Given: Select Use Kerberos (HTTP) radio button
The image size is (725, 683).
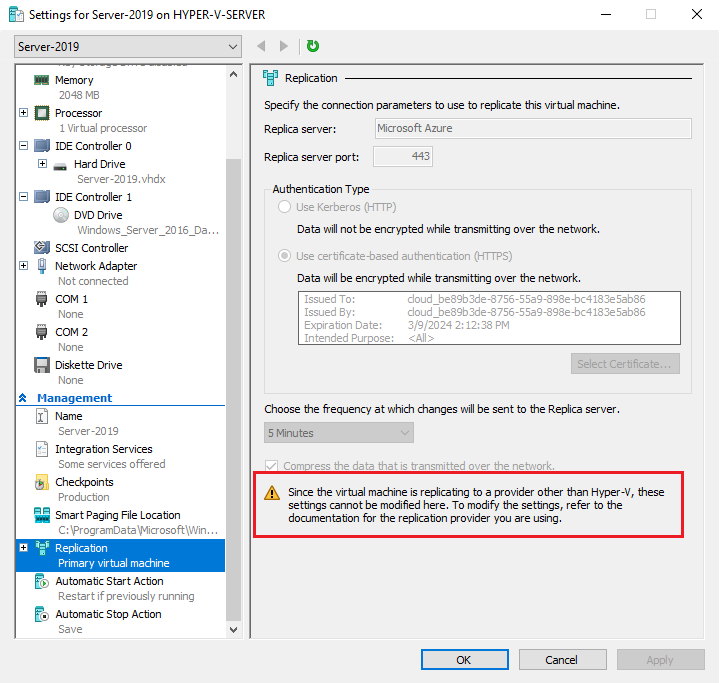Looking at the screenshot, I should coord(284,207).
